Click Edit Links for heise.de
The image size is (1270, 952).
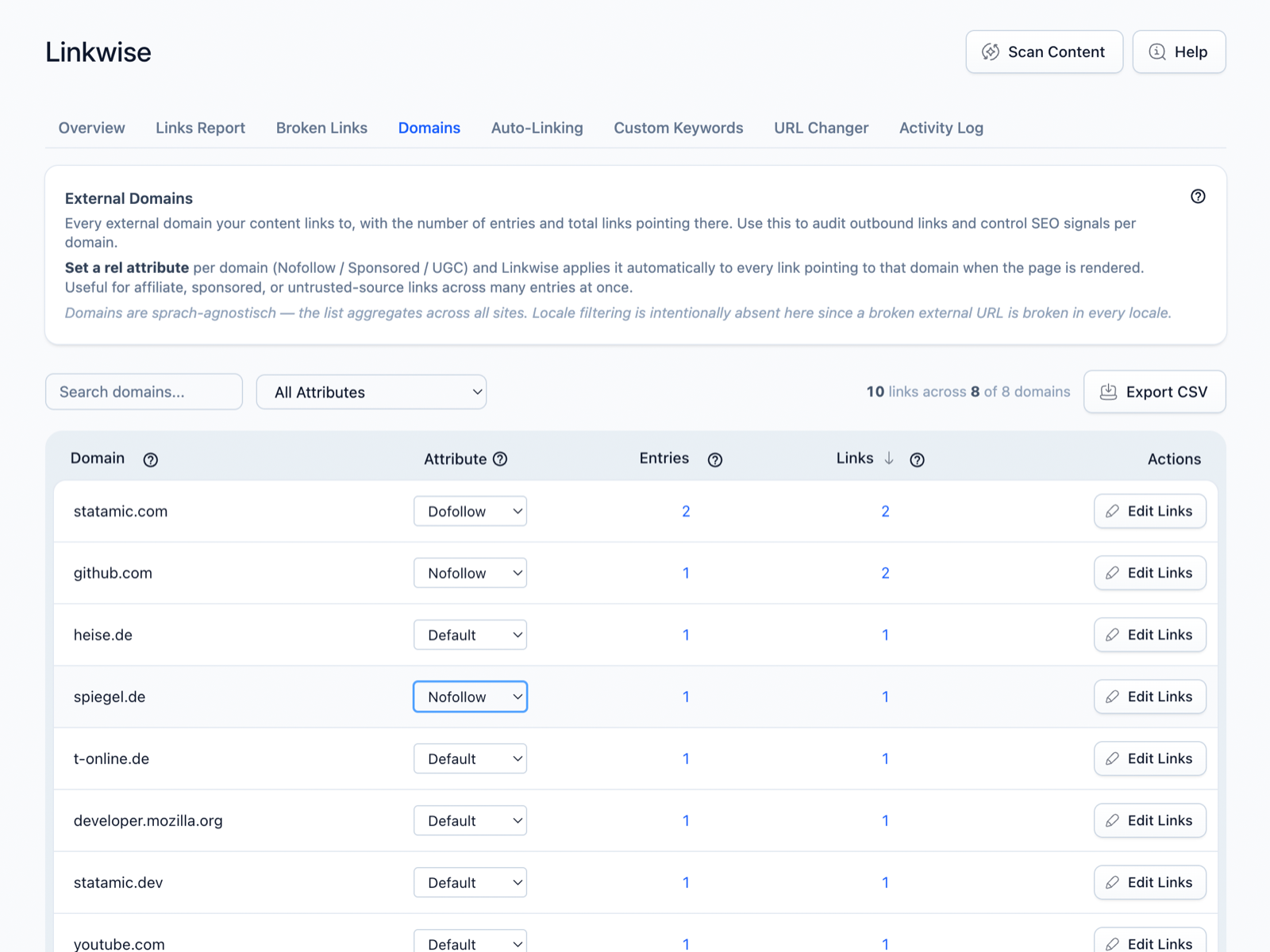[1149, 635]
